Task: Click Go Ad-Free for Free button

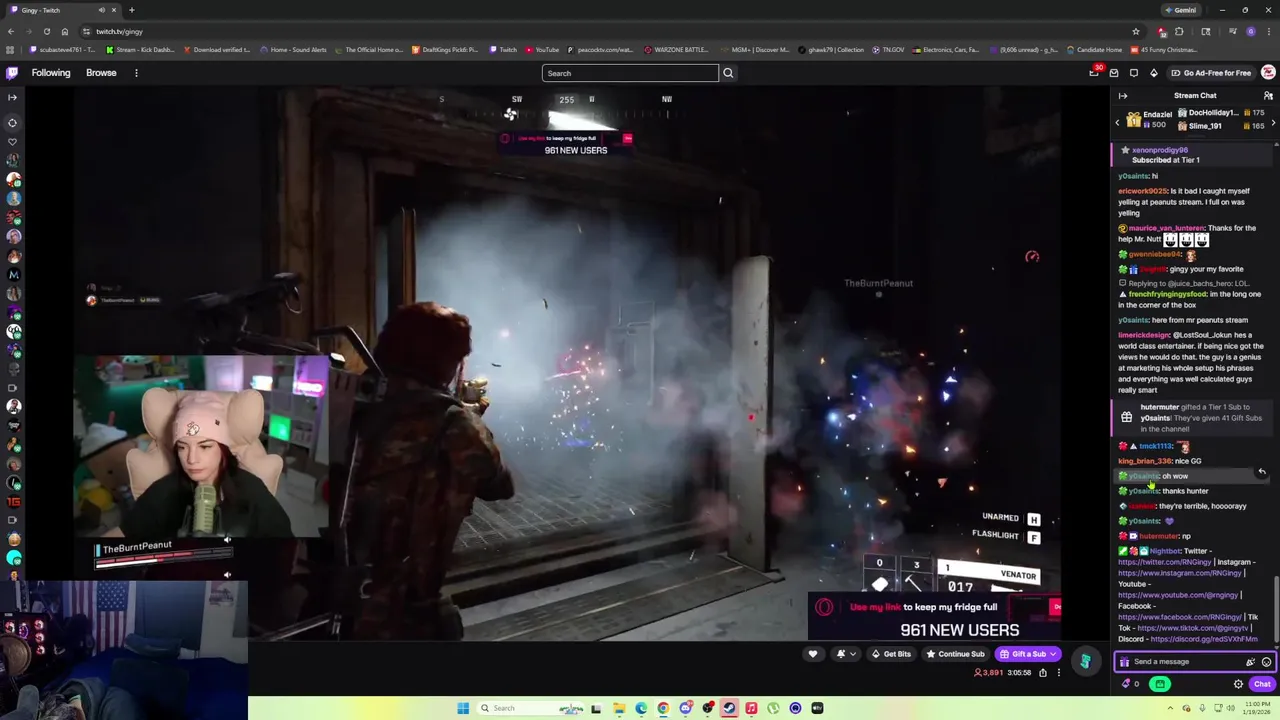Action: click(x=1209, y=73)
